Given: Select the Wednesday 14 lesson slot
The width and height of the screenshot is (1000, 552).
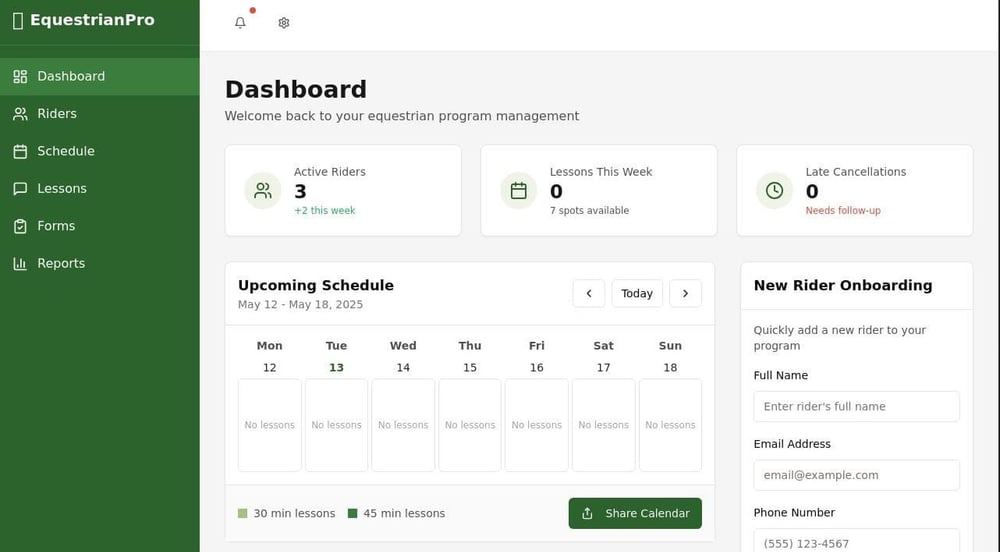Looking at the screenshot, I should tap(403, 425).
